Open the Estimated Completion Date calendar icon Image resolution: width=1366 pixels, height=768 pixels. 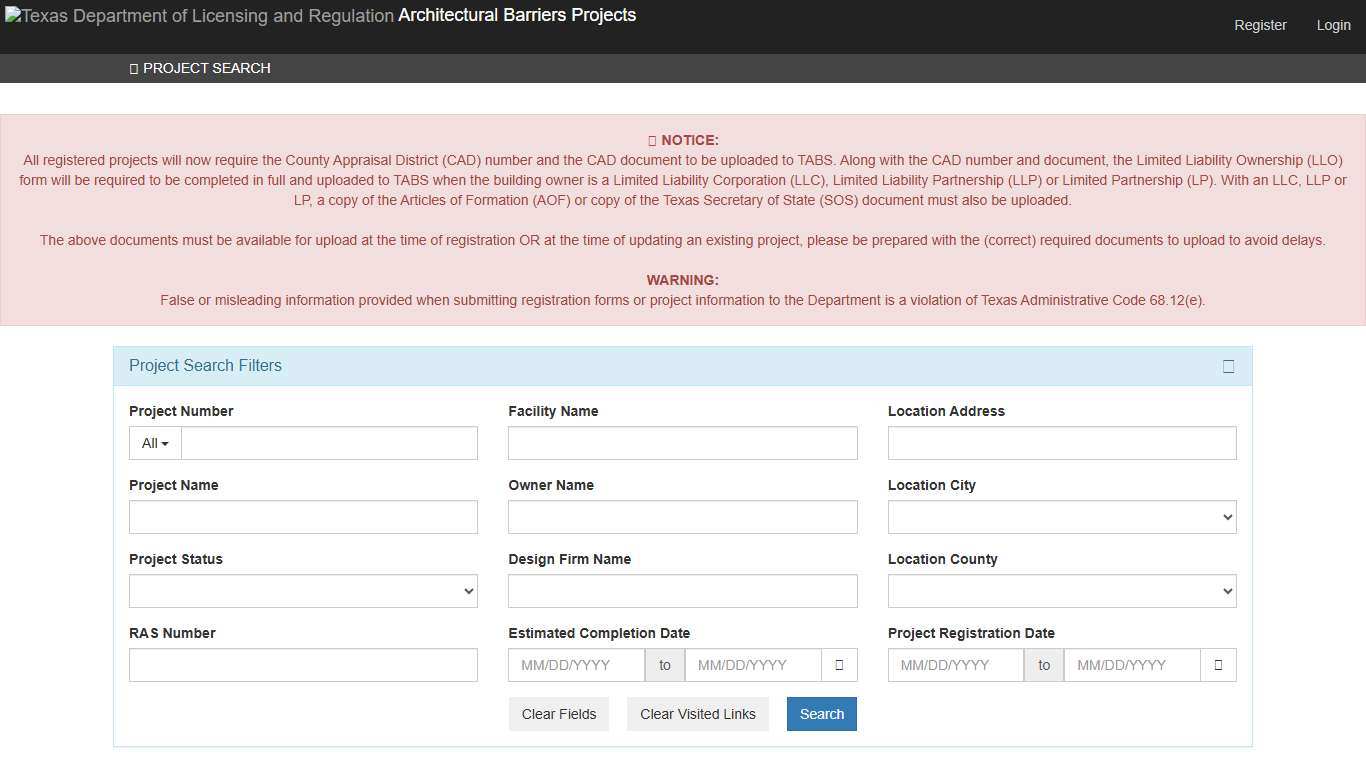[x=839, y=664]
